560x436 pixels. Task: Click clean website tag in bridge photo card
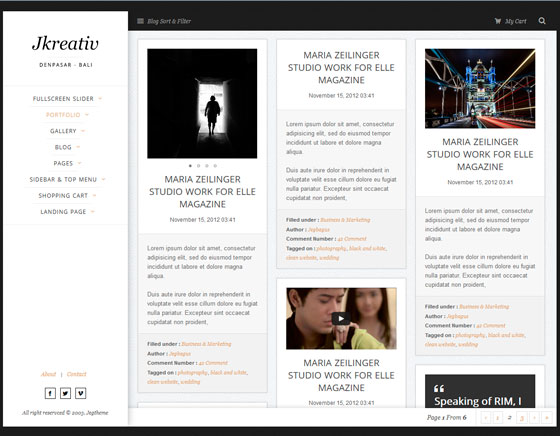(440, 345)
